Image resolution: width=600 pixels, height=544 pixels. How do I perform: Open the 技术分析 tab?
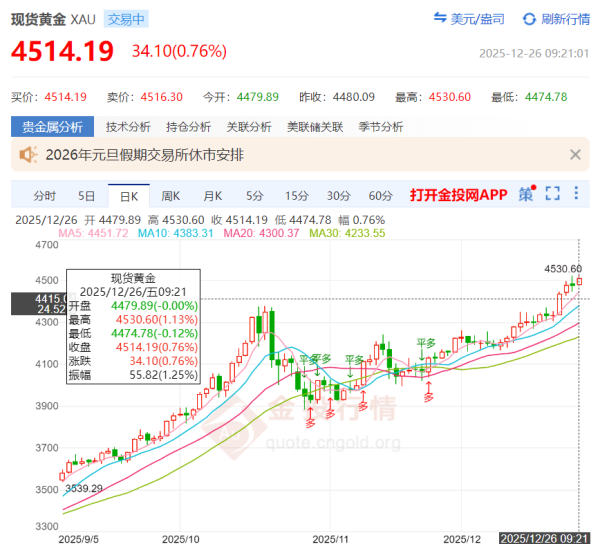(128, 127)
